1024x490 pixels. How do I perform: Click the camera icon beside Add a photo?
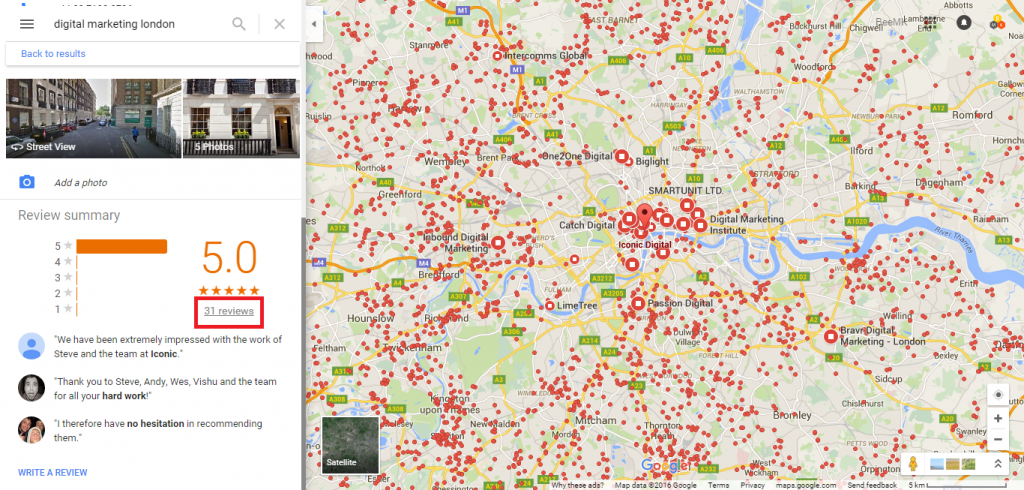pyautogui.click(x=27, y=182)
